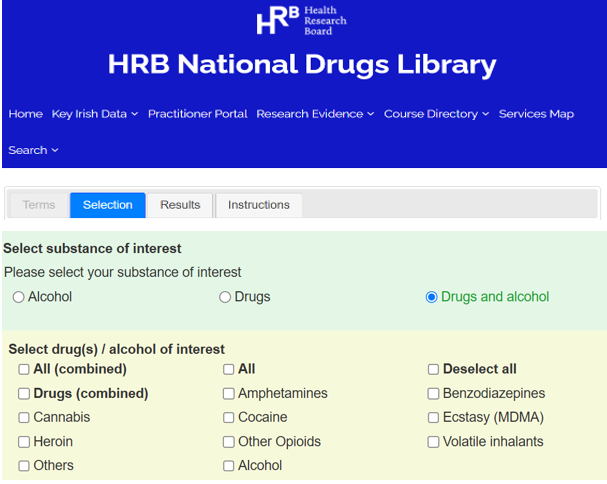The image size is (607, 484).
Task: Tick the Deselect all checkbox
Action: (433, 369)
